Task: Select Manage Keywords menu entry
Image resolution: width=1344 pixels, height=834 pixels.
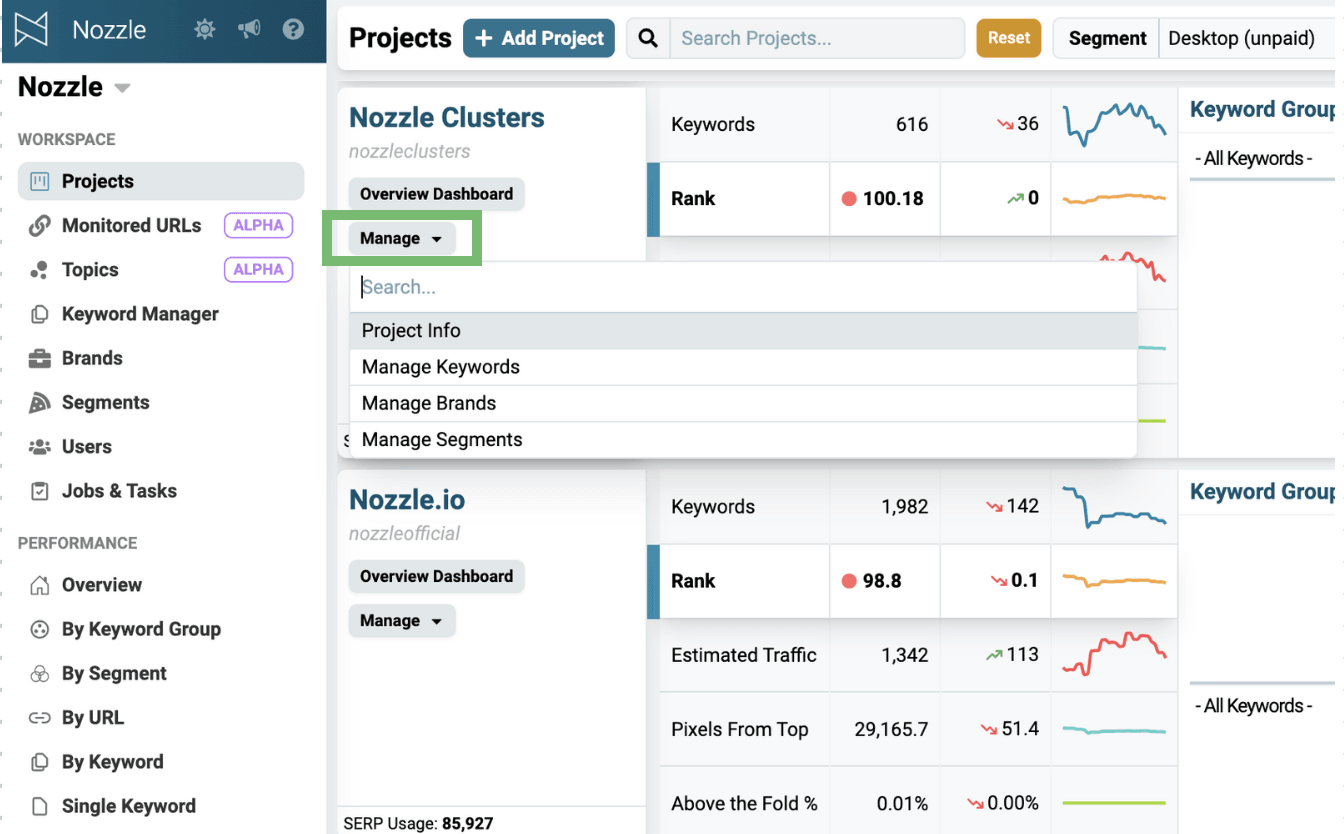Action: [x=743, y=367]
